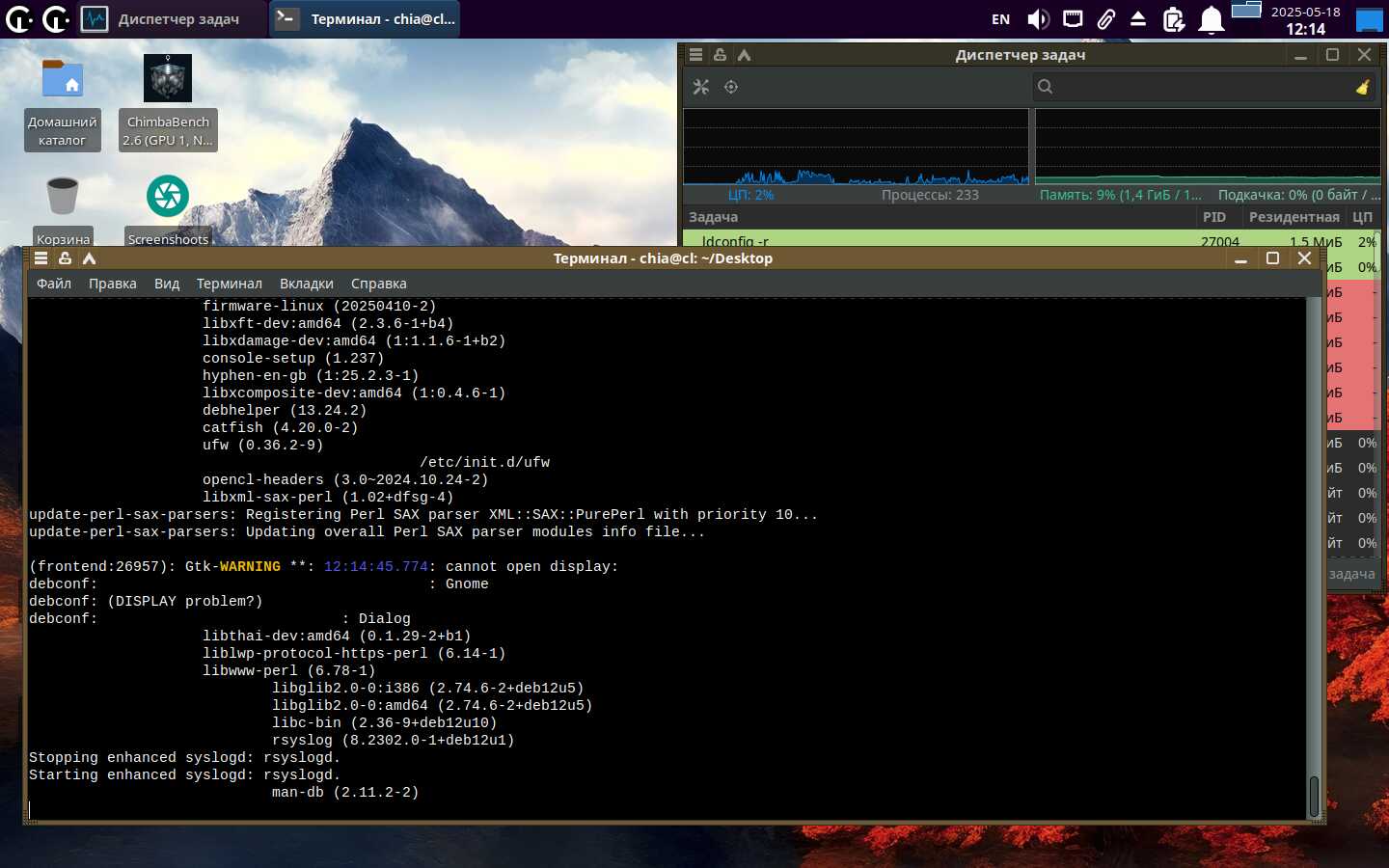Click the blue show desktop button in the panel corner

[x=1370, y=19]
